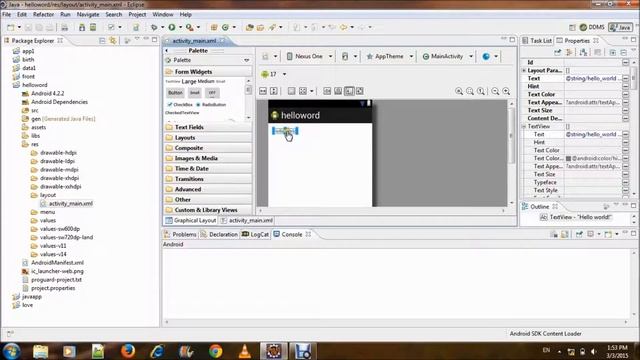
Task: Open the Window menu
Action: [x=163, y=14]
